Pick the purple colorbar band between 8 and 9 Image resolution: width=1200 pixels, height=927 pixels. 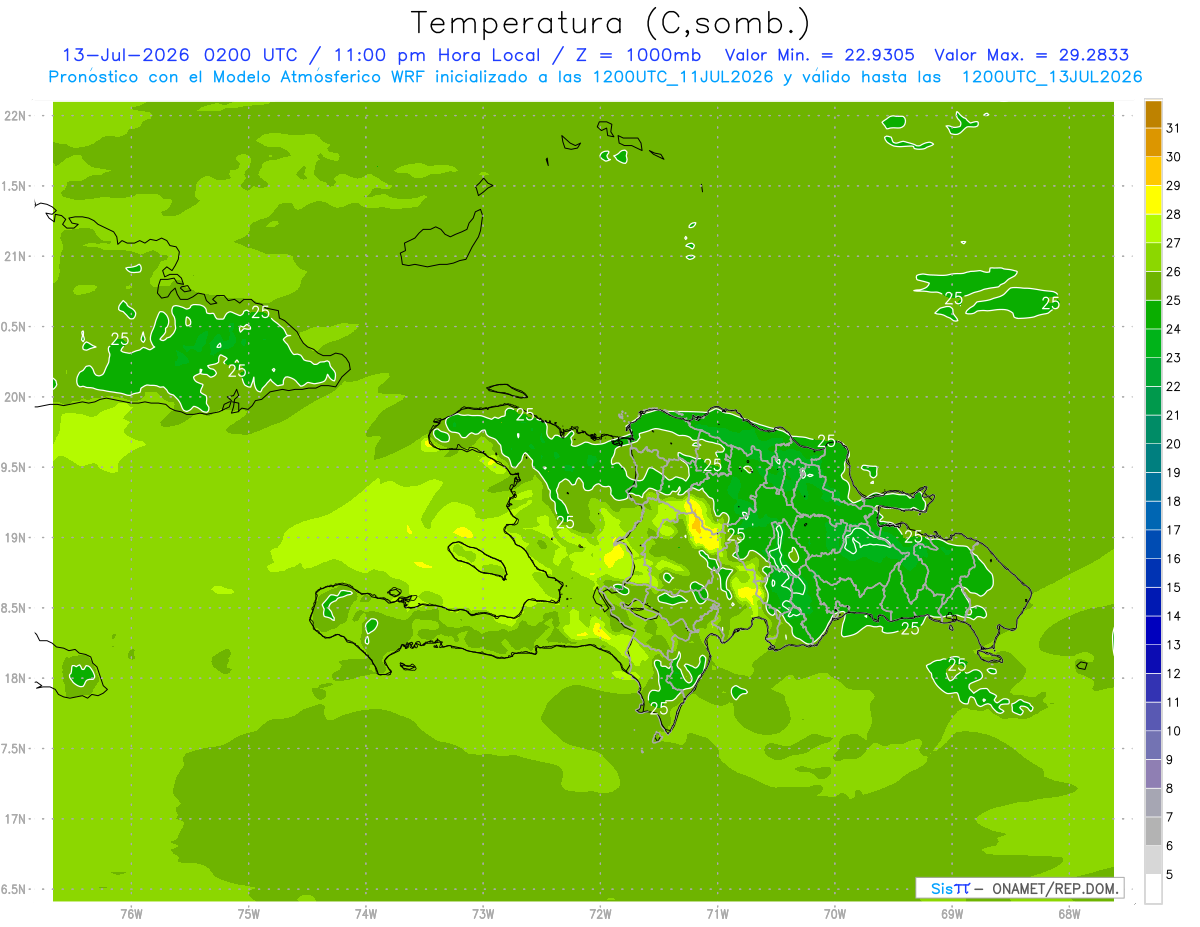click(x=1153, y=774)
